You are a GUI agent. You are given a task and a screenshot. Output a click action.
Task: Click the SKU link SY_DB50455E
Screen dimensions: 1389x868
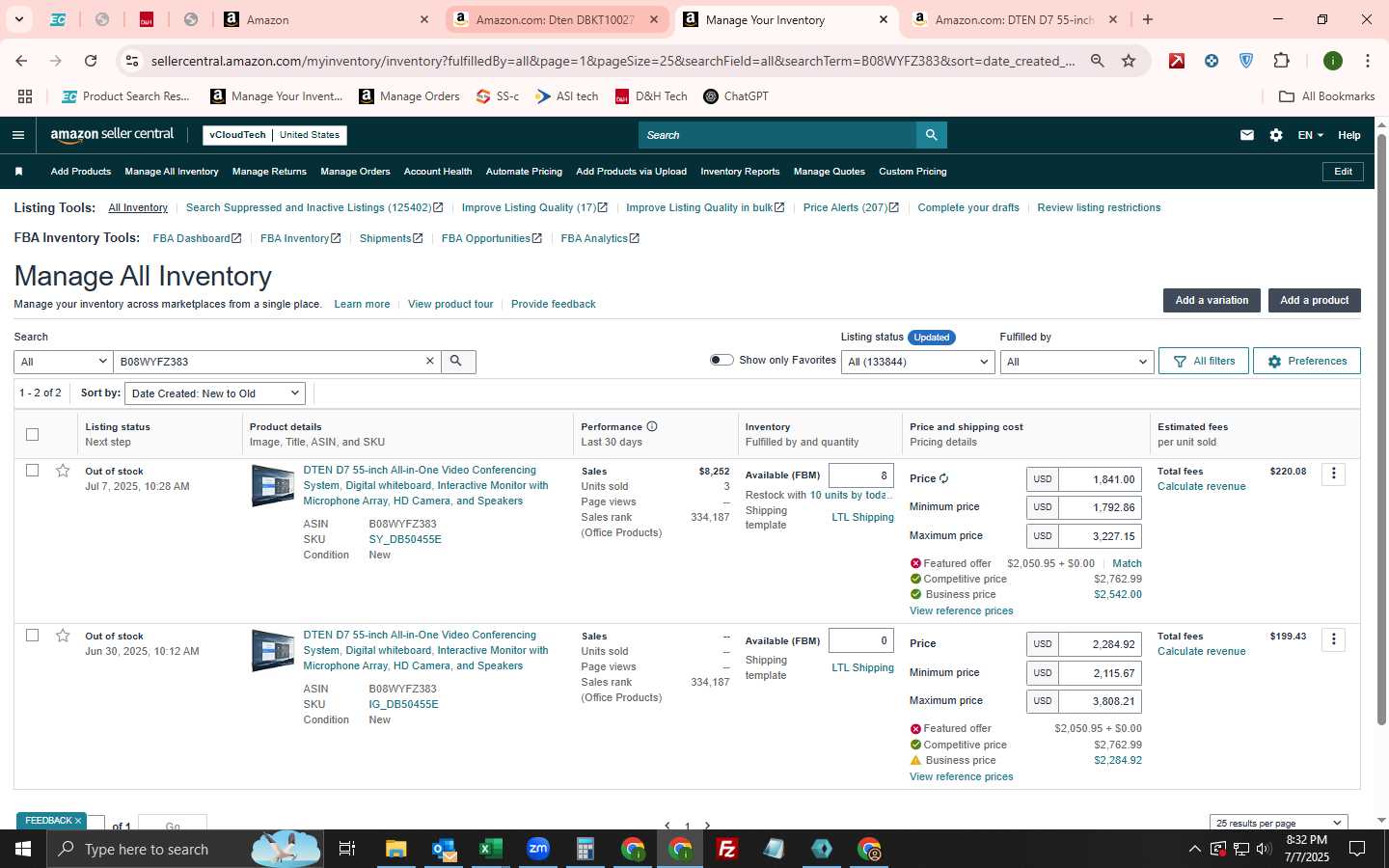click(x=405, y=539)
